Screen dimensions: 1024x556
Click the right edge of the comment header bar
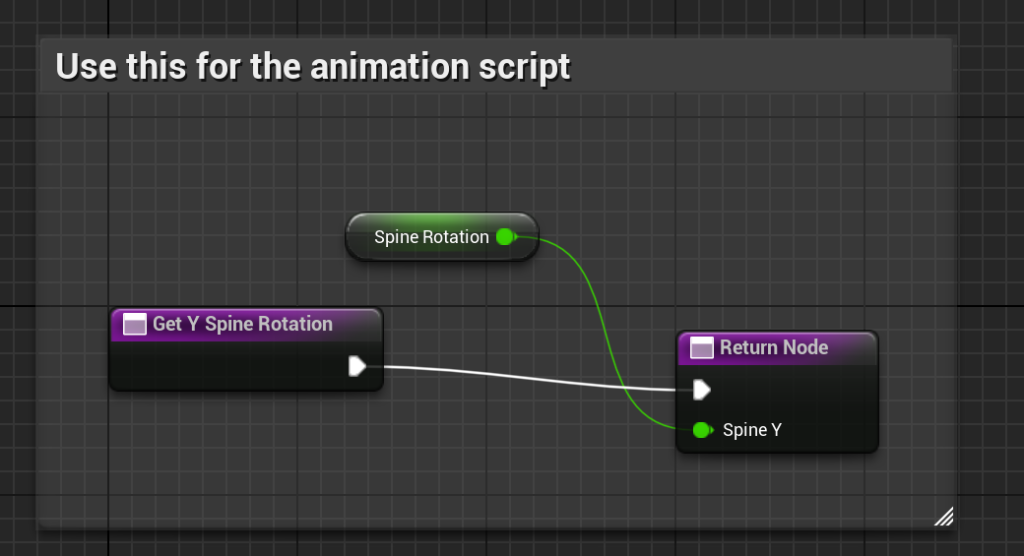click(930, 67)
